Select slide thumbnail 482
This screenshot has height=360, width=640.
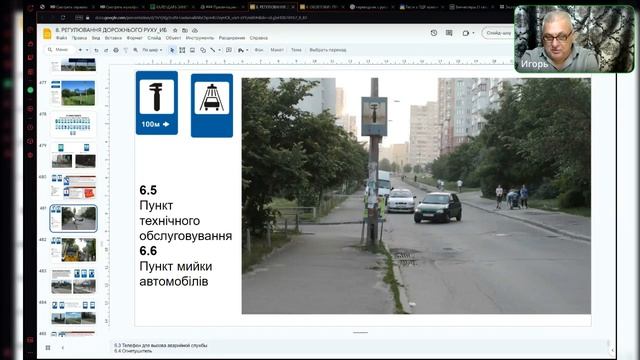(x=73, y=249)
